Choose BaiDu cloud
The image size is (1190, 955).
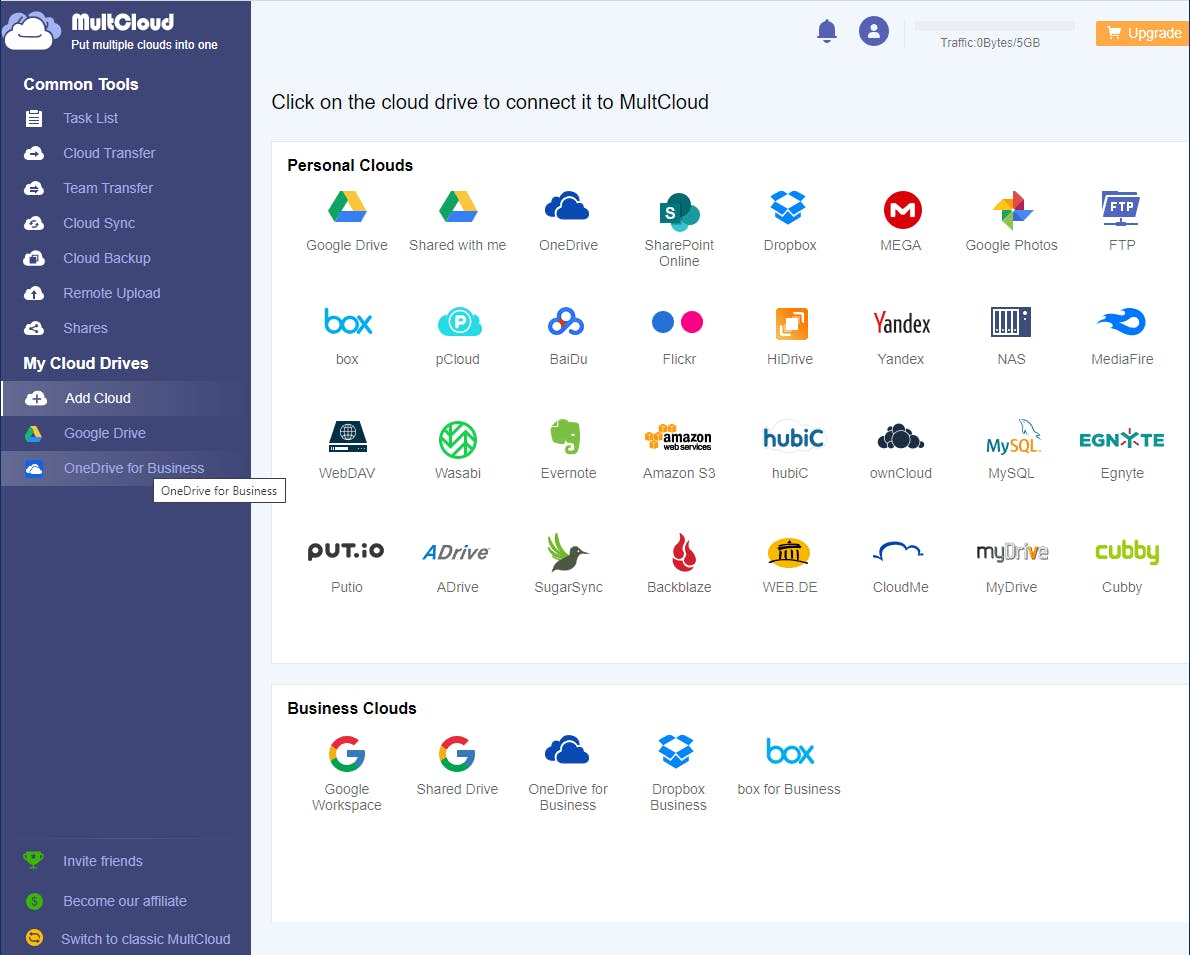point(568,336)
